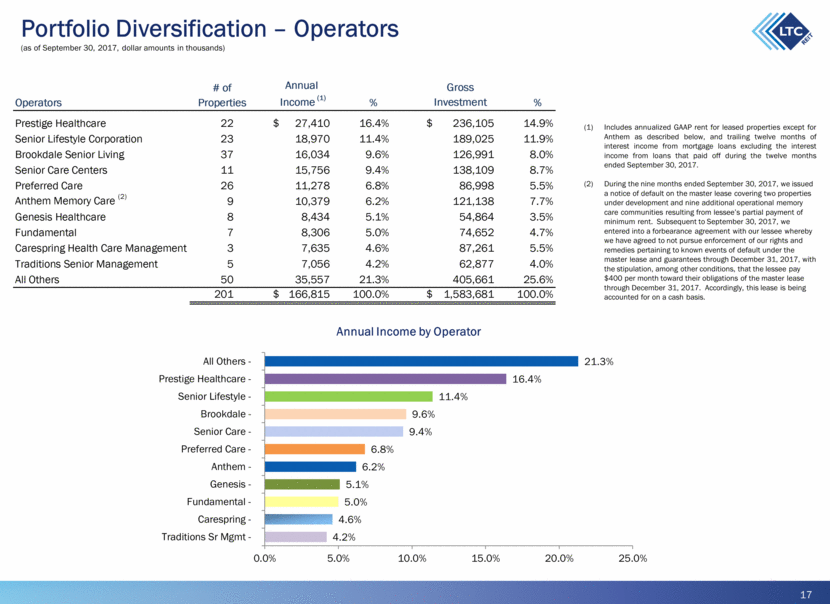Select the "Traditions Senior Management" operator name
830x604 pixels.
pyautogui.click(x=86, y=264)
